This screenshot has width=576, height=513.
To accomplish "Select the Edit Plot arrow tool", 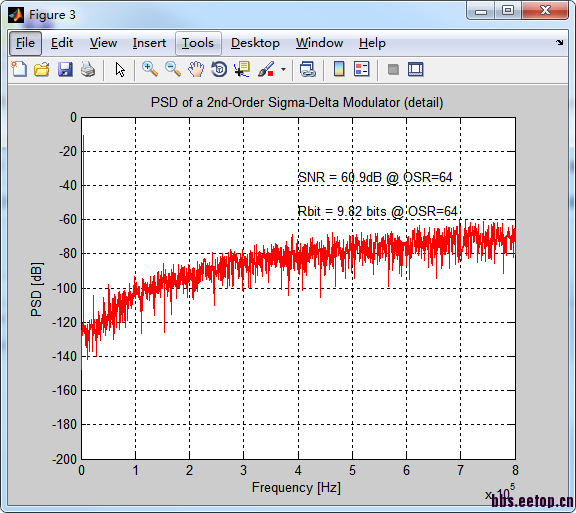I will 120,69.
